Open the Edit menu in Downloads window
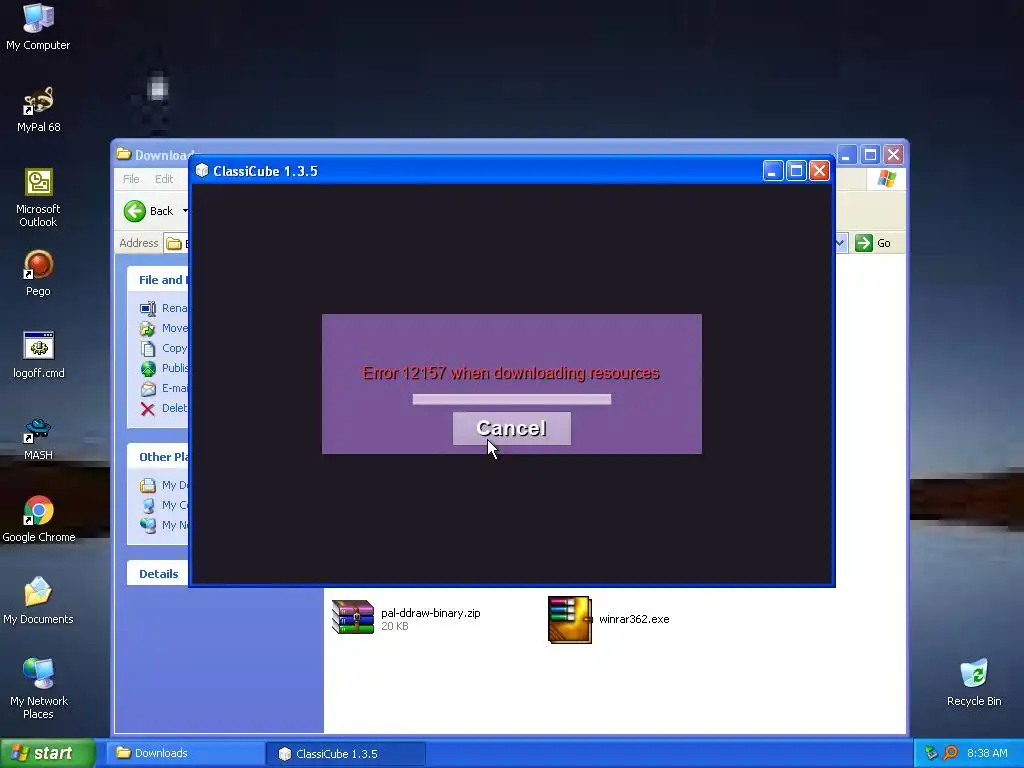The image size is (1024, 768). click(x=164, y=179)
